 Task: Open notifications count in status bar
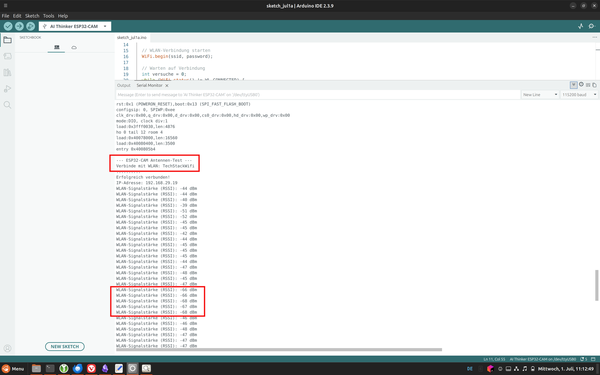tap(584, 359)
